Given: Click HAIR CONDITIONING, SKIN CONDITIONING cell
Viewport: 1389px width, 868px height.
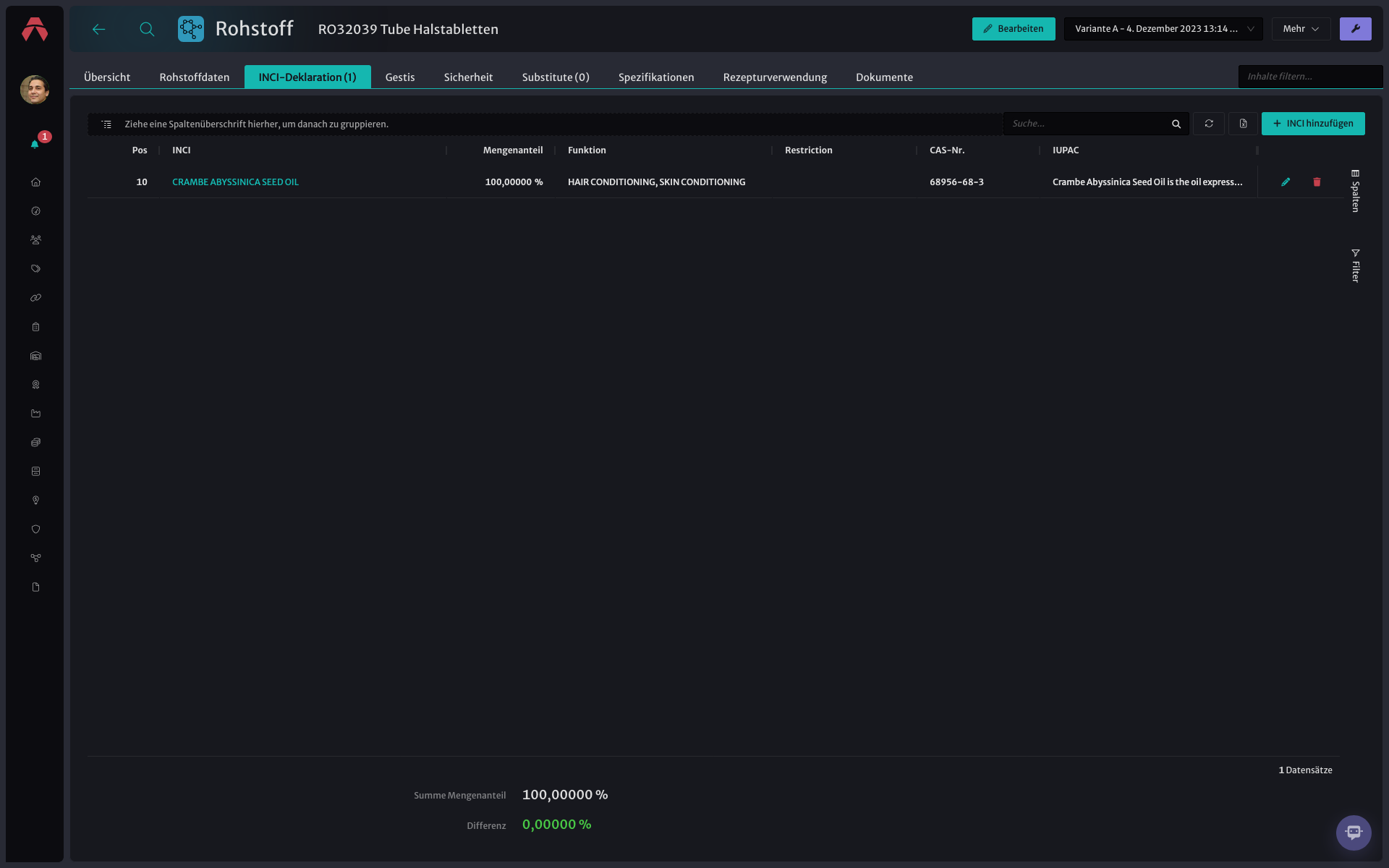Looking at the screenshot, I should point(656,182).
